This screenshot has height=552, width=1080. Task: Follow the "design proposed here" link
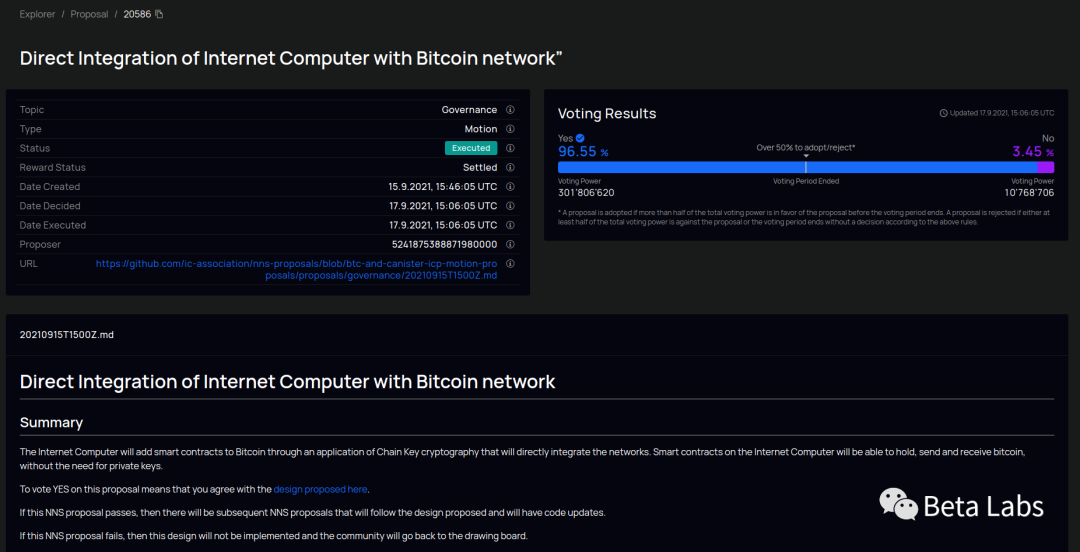tap(320, 489)
